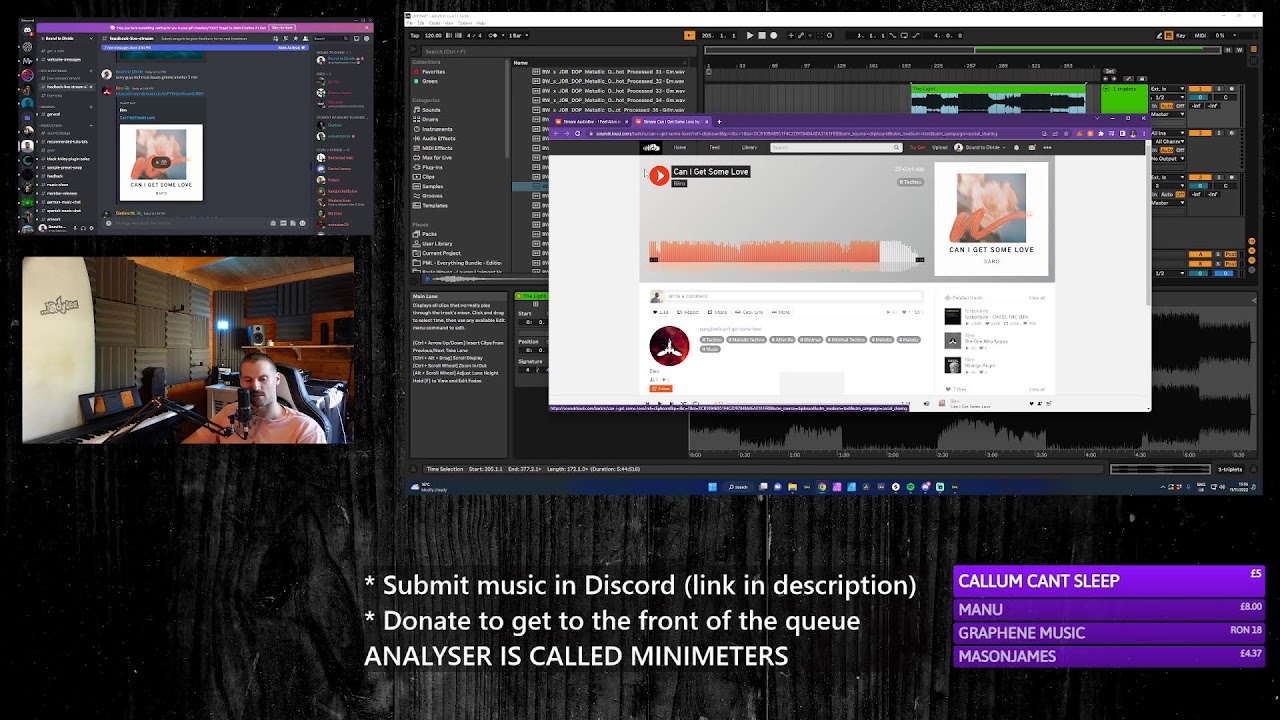
Task: Click SoundCloud Upload link
Action: click(x=940, y=147)
